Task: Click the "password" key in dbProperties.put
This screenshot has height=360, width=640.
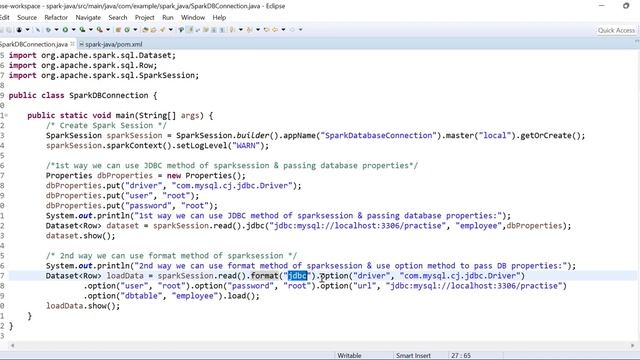Action: 149,206
